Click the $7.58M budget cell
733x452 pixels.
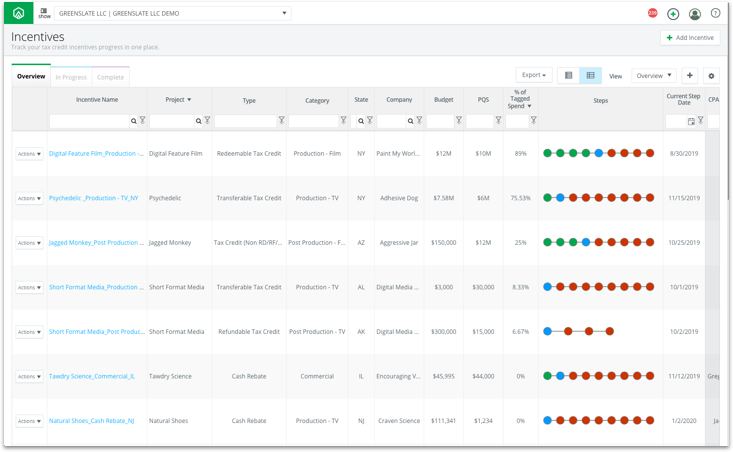click(443, 198)
